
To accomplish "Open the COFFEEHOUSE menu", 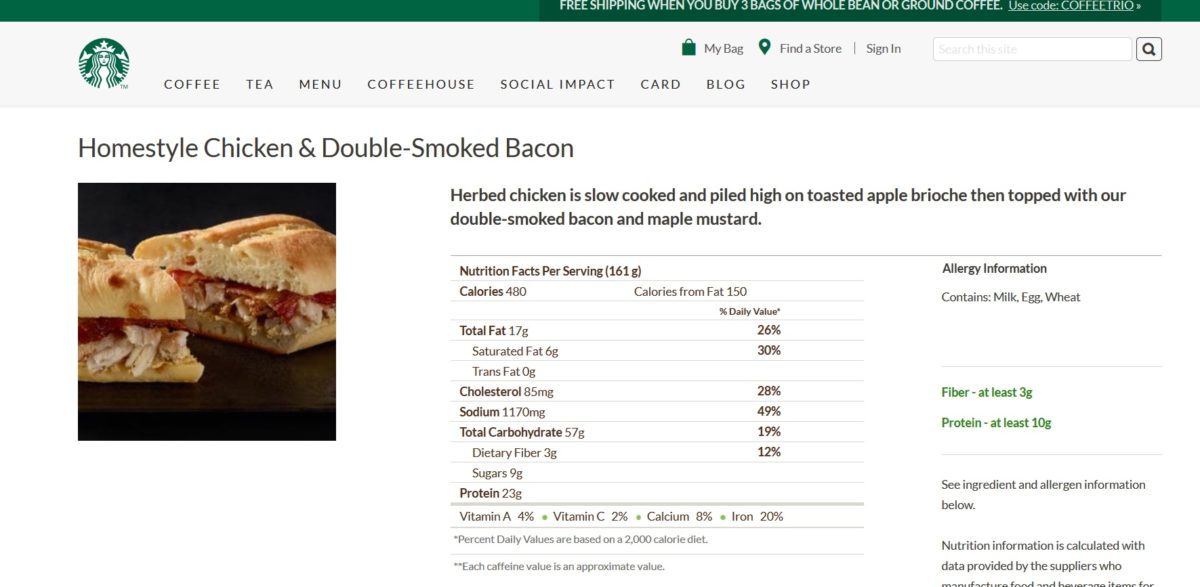I will click(x=421, y=84).
